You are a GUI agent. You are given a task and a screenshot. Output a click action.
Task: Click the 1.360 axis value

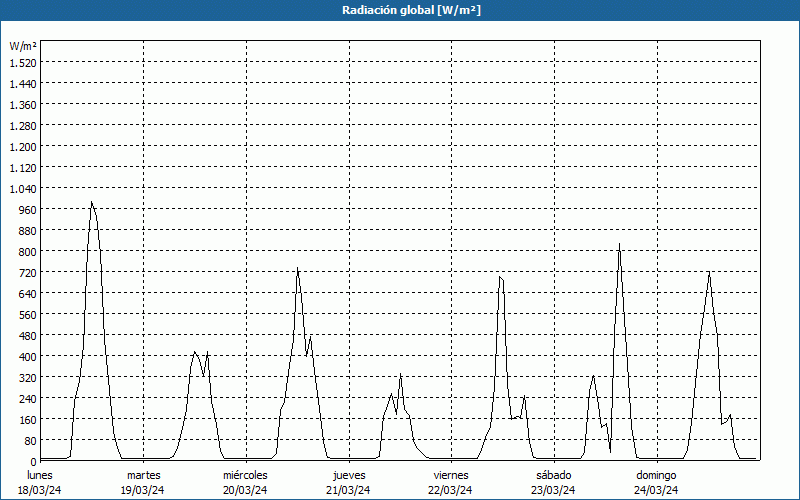23,105
